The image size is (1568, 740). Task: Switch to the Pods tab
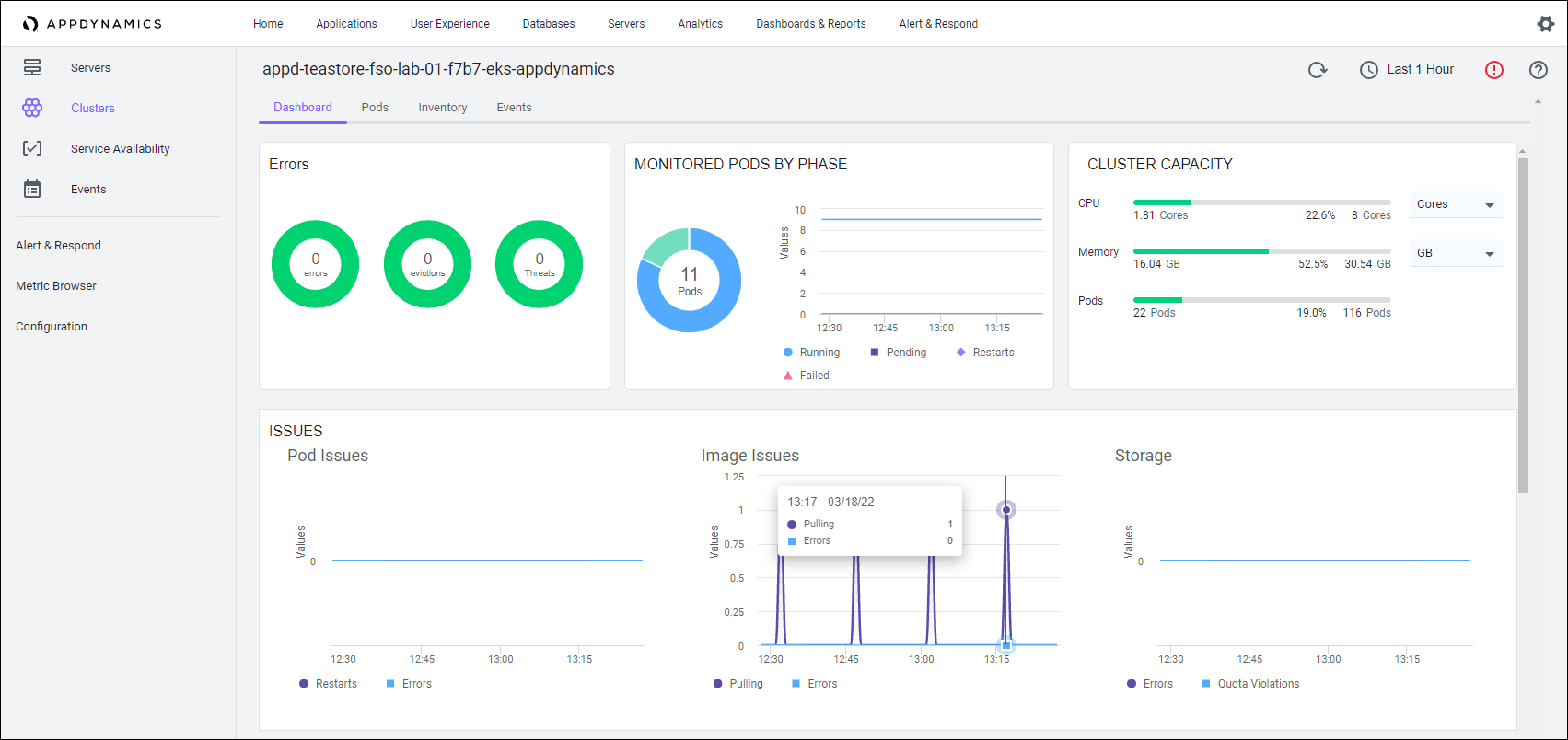(375, 108)
